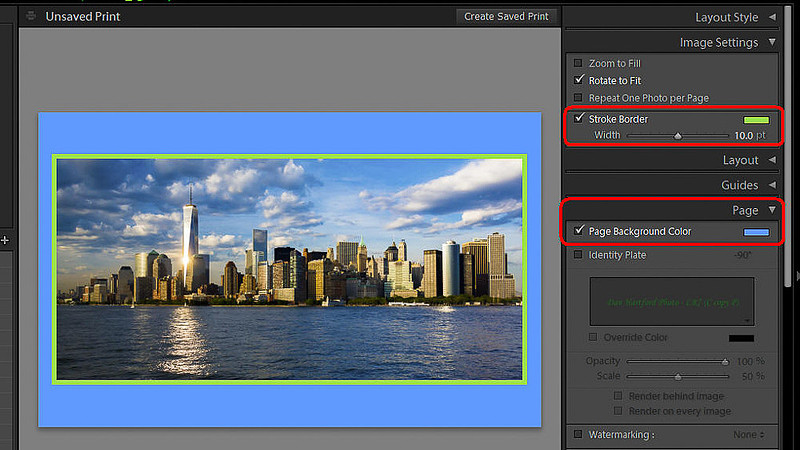
Task: Expand the Layout panel triangle
Action: click(x=772, y=160)
